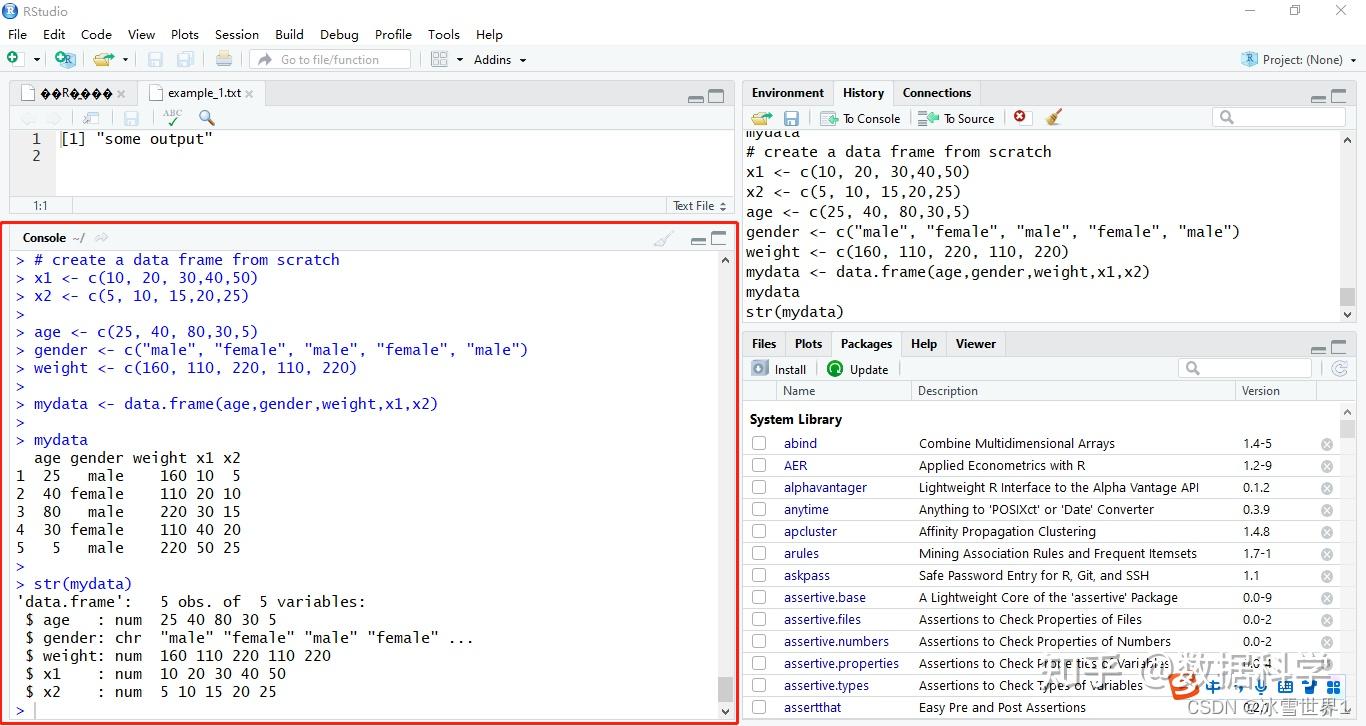Click the Go to file/function field
This screenshot has width=1366, height=726.
[330, 60]
